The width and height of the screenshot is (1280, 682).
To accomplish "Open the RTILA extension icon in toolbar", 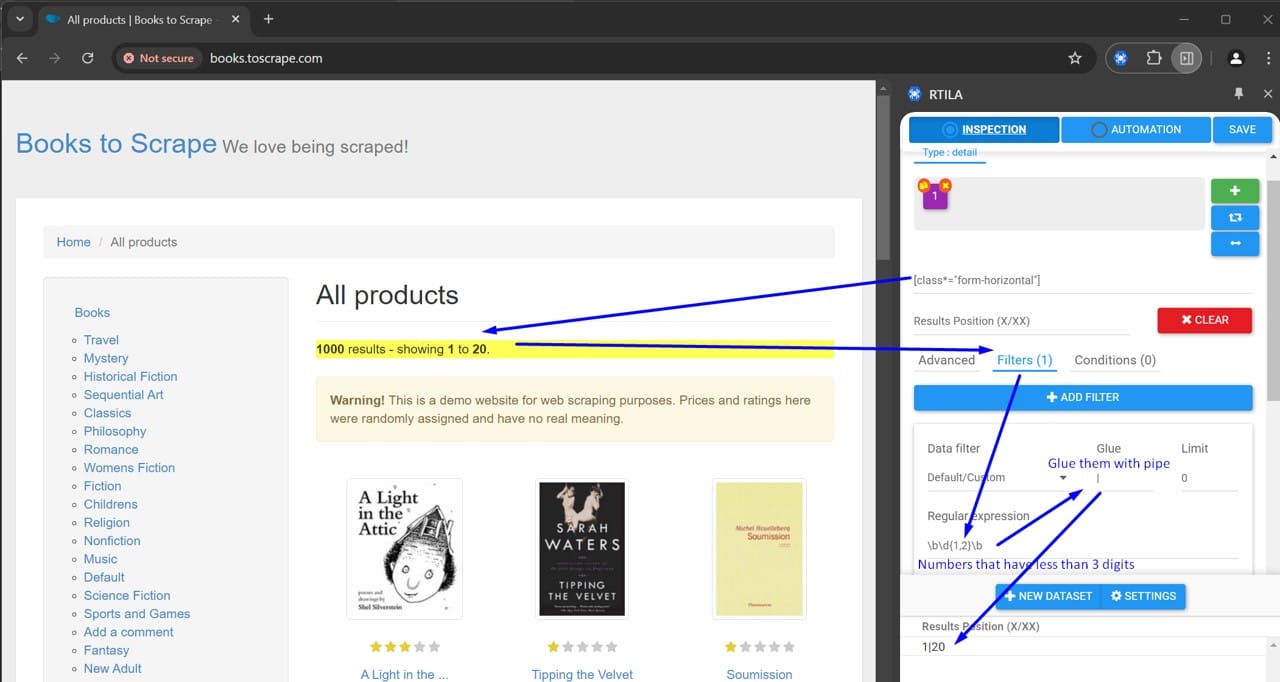I will pyautogui.click(x=1121, y=58).
